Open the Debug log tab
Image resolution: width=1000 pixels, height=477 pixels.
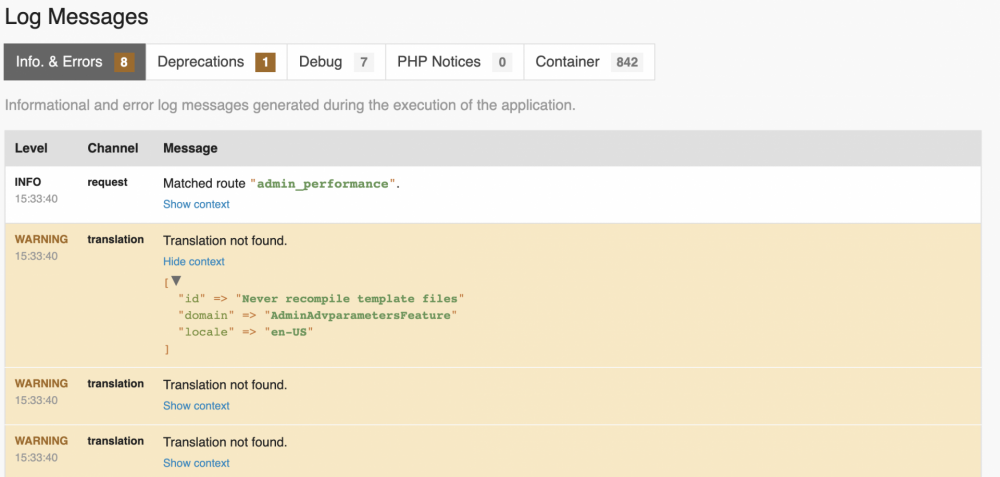[x=320, y=62]
